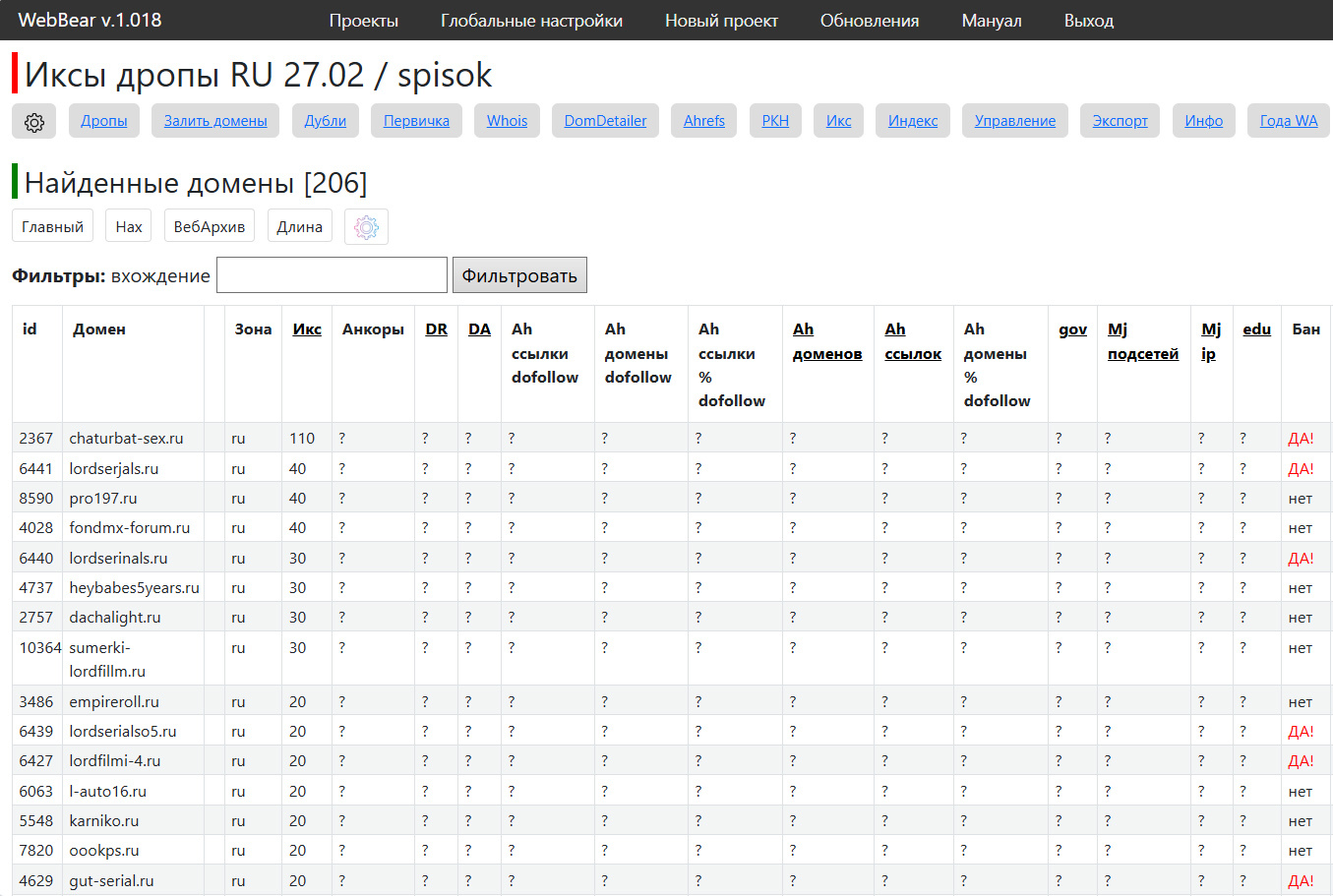This screenshot has height=896, width=1333.
Task: Click the colored gear icon next to Длина
Action: tap(366, 227)
